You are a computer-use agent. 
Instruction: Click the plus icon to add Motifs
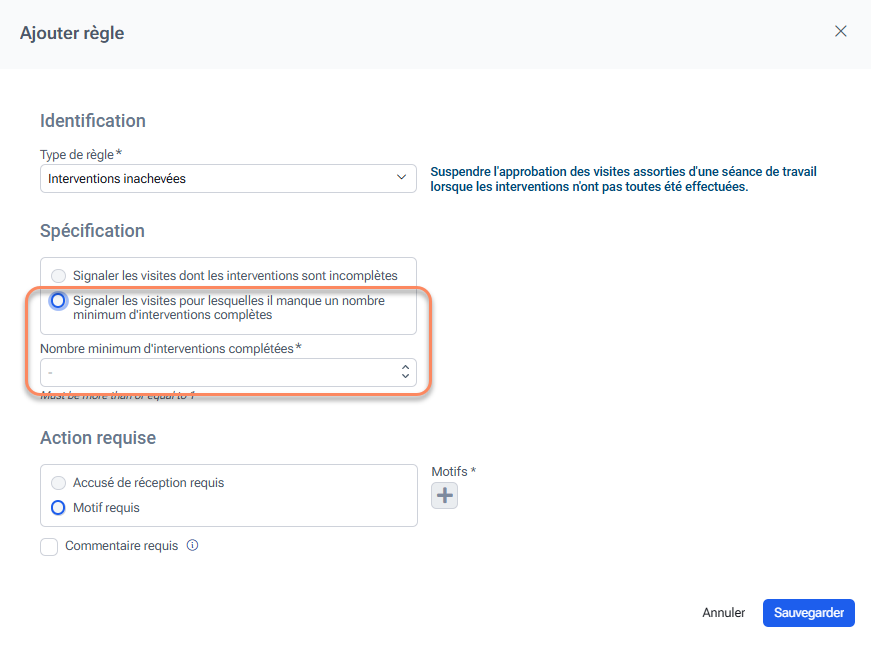[x=444, y=495]
